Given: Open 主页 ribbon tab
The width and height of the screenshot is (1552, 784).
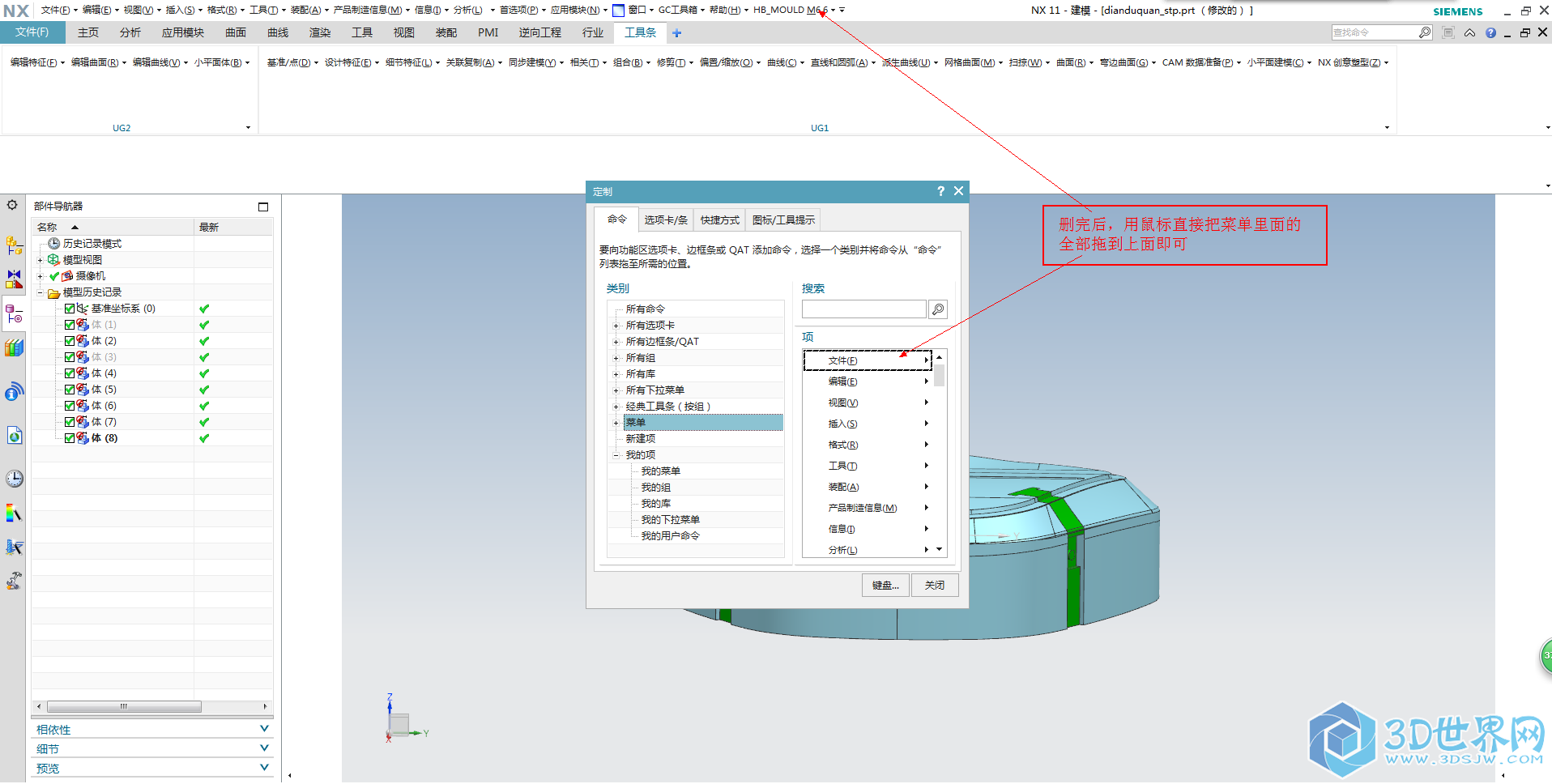Looking at the screenshot, I should (x=88, y=32).
